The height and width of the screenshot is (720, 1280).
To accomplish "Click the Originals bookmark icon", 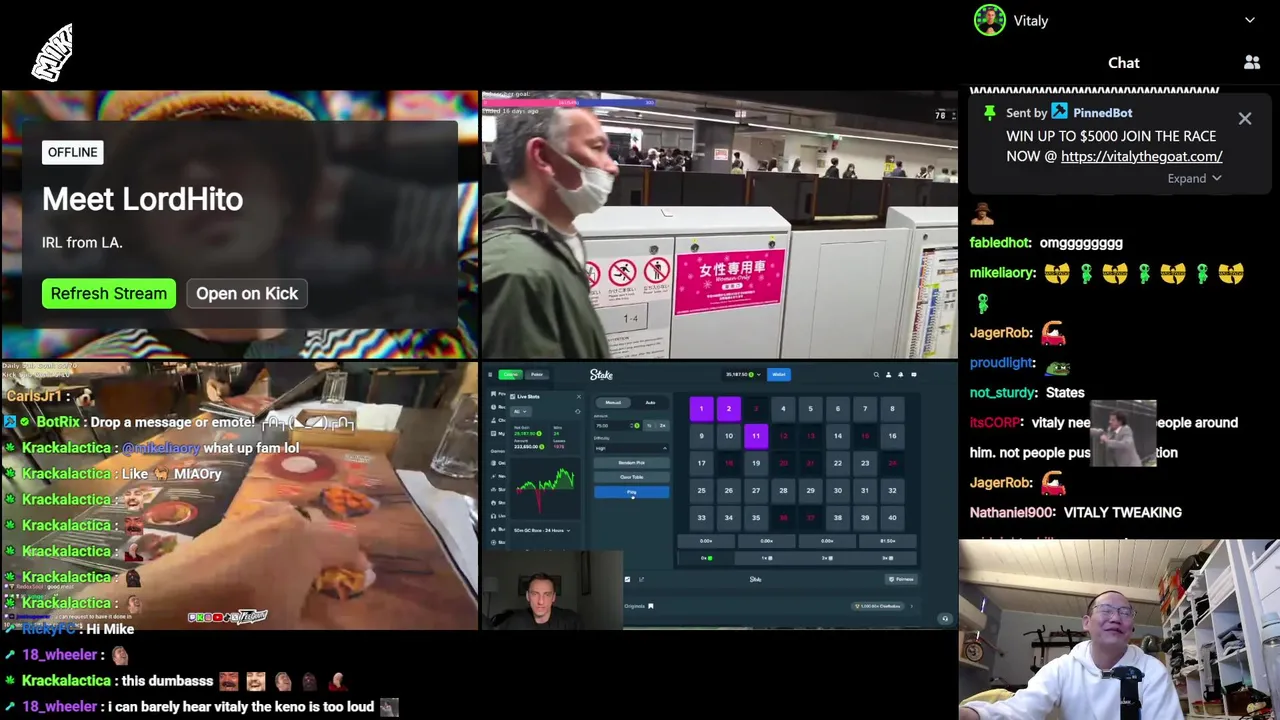I will click(x=651, y=606).
